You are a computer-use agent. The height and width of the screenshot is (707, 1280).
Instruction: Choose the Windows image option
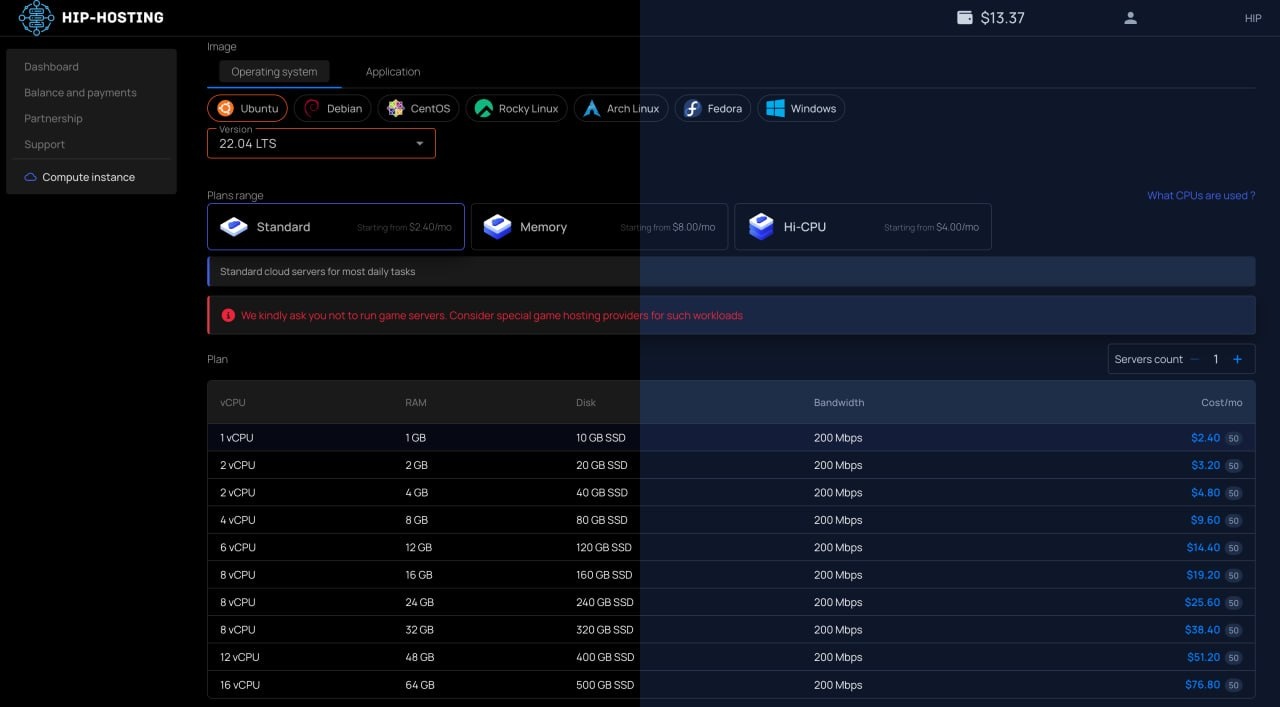coord(800,109)
